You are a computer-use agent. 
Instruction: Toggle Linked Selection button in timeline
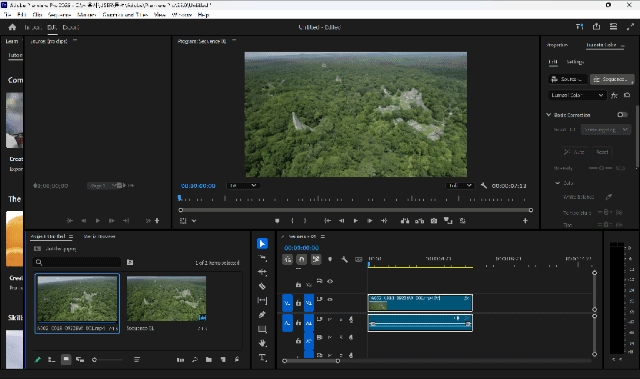point(316,259)
